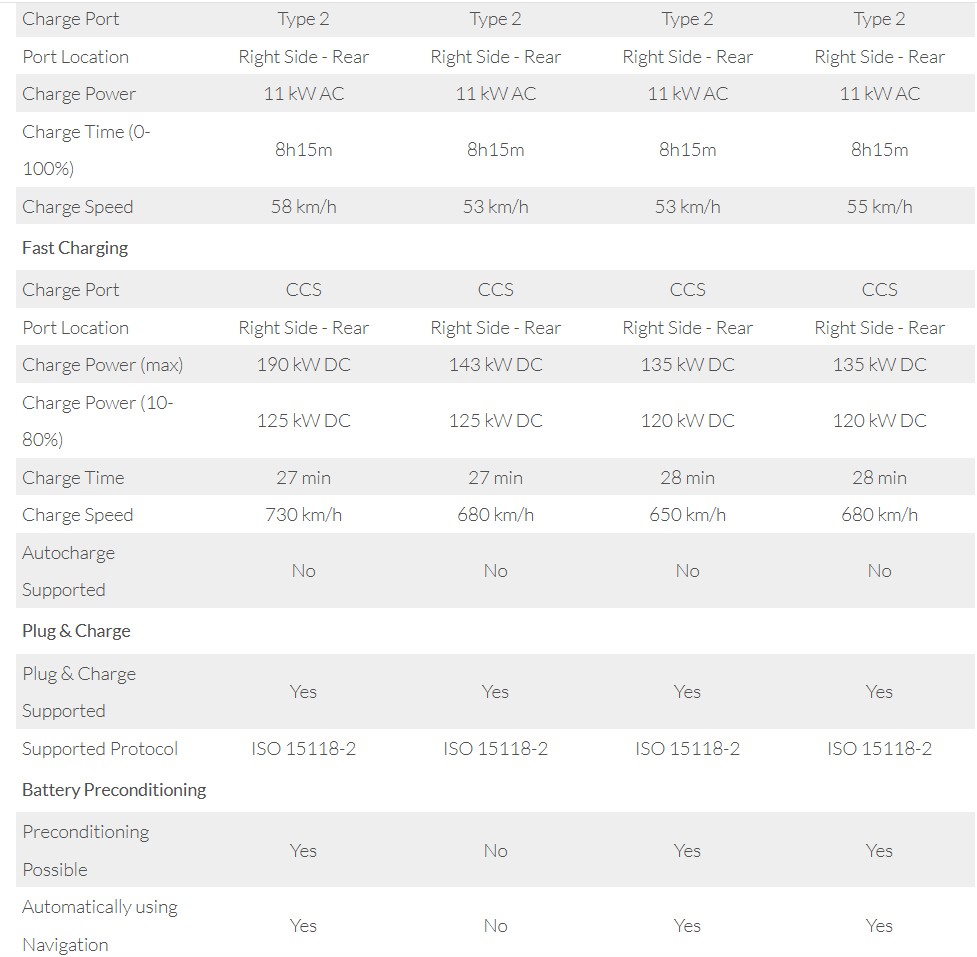977x957 pixels.
Task: Select the Autocharge Supported row label
Action: coord(68,571)
